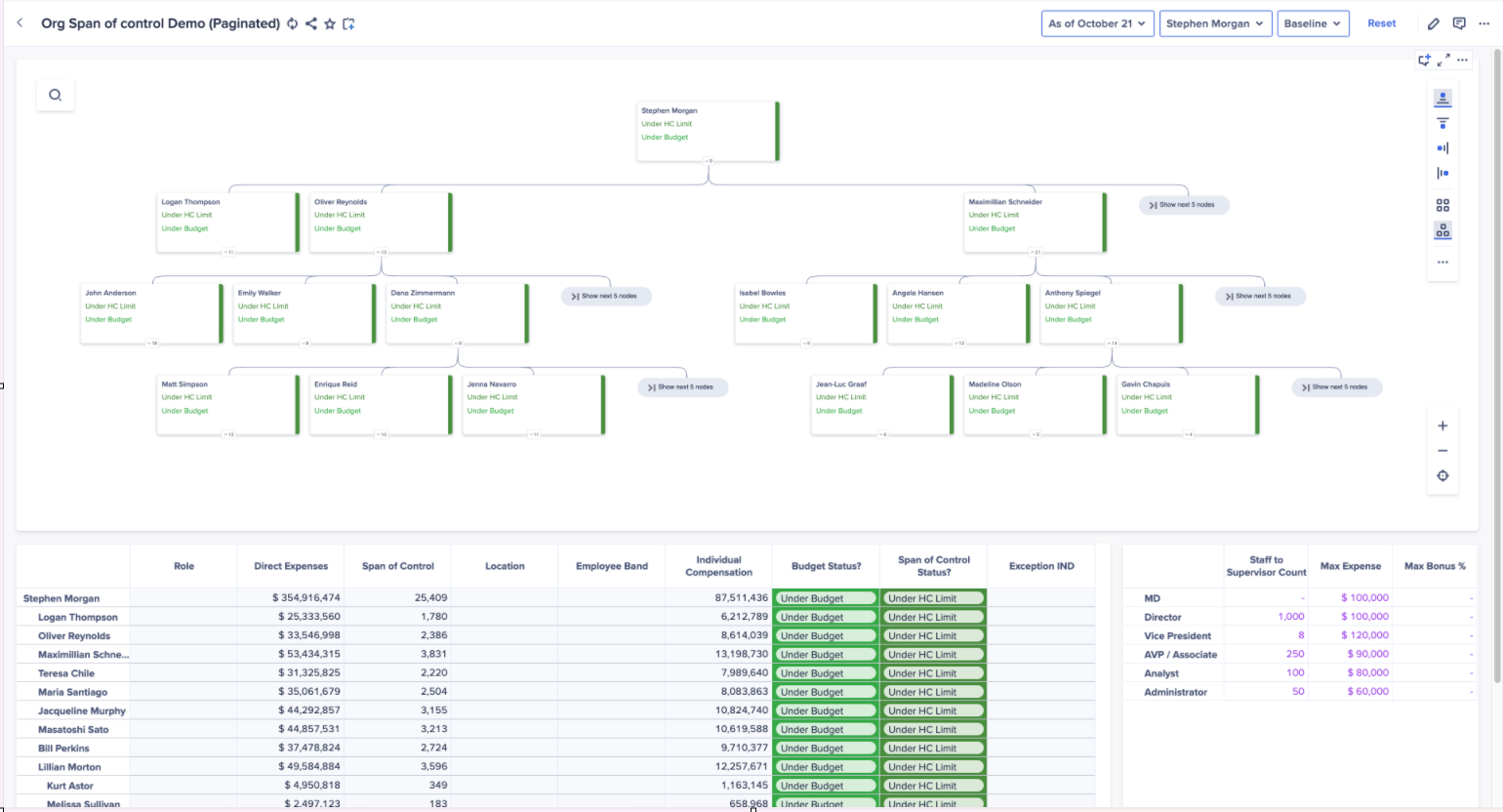
Task: Open the org chart search magnifier
Action: 56,95
